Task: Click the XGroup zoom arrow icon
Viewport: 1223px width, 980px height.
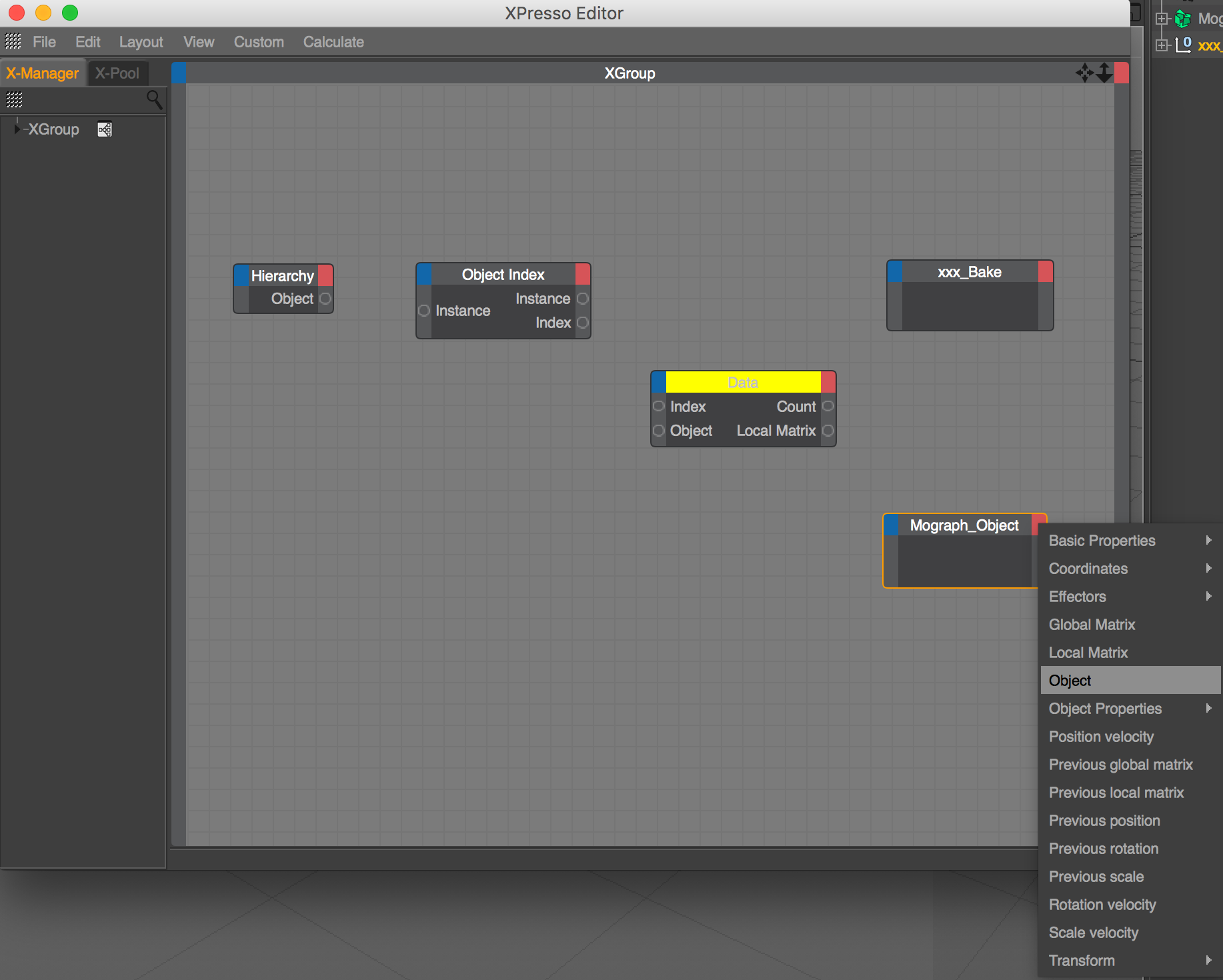Action: point(1104,73)
